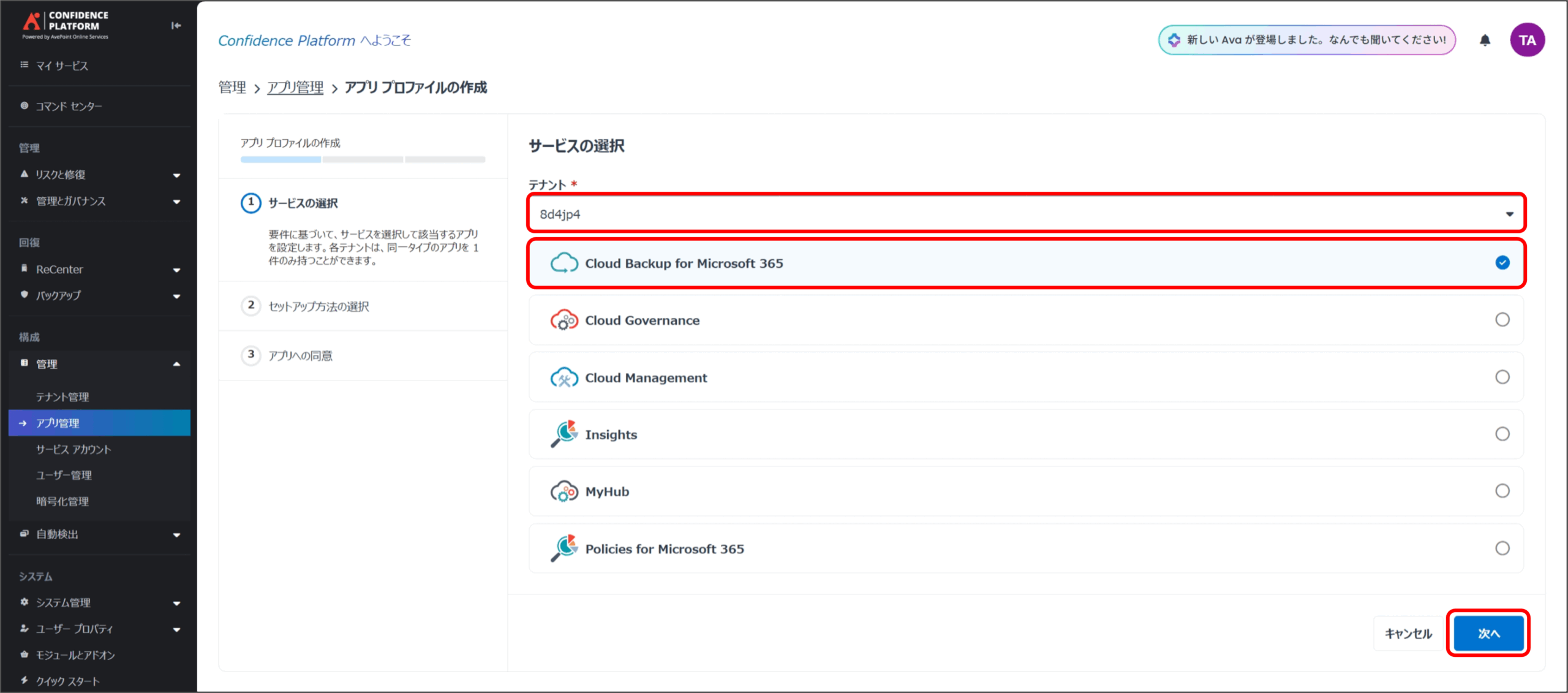Click the Policies for Microsoft 365 icon

(x=563, y=548)
